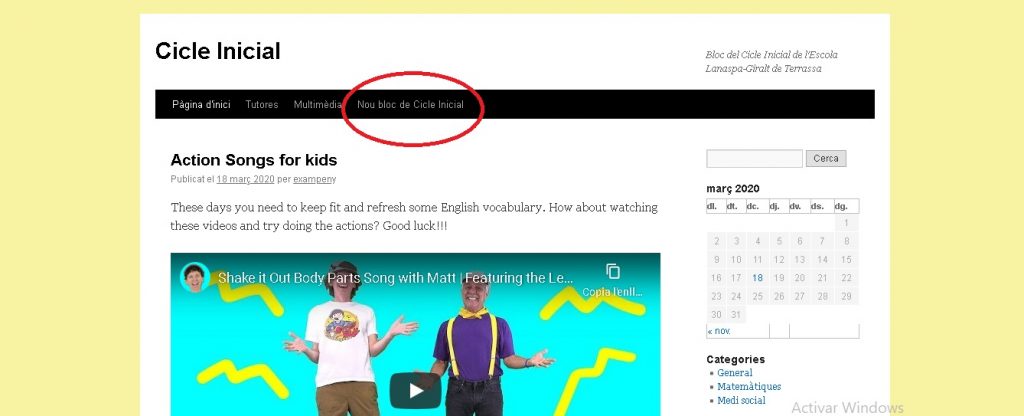Open author exampeny's posts
The image size is (1024, 416).
(314, 179)
